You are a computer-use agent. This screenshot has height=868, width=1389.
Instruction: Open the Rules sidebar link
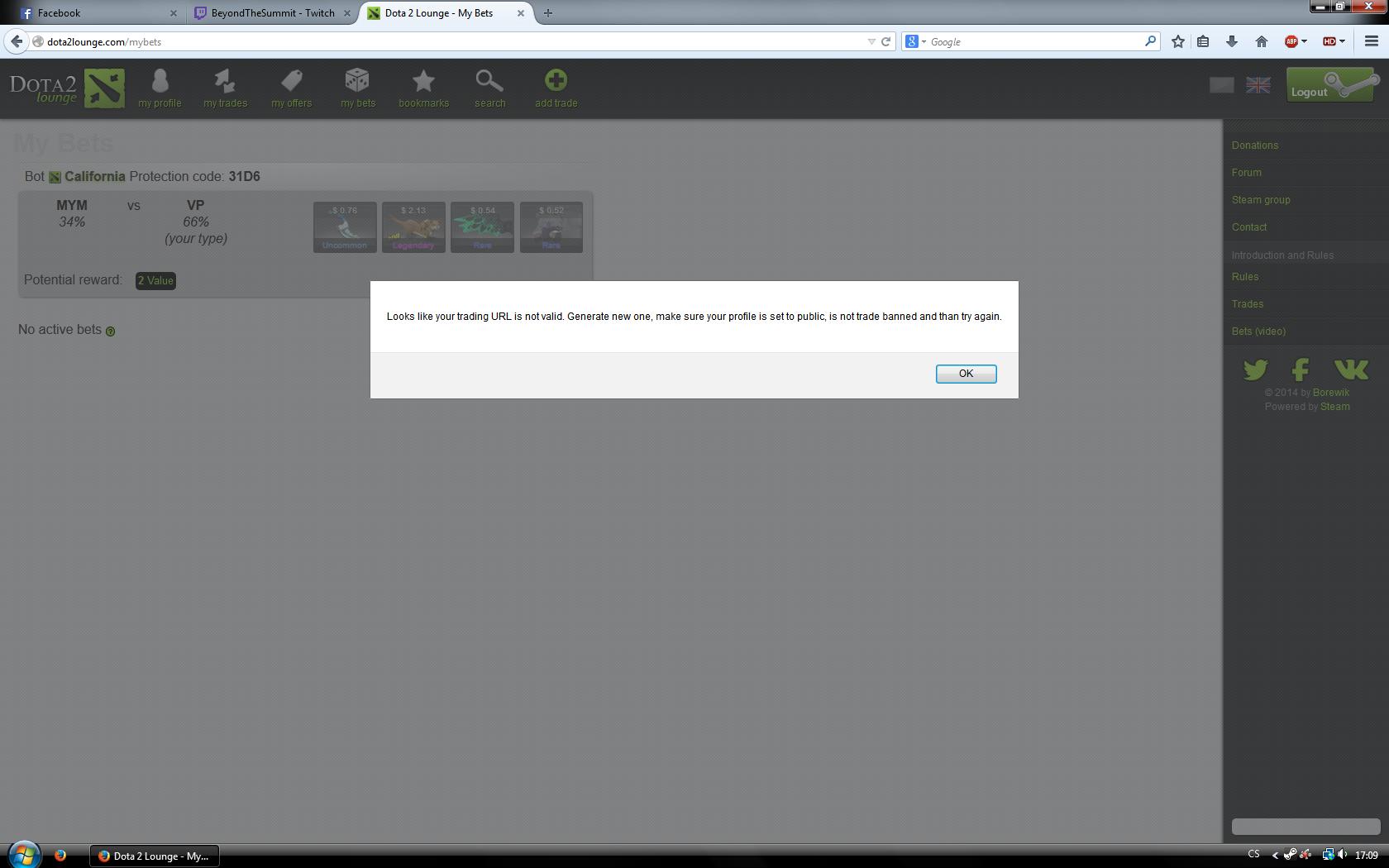(x=1245, y=277)
